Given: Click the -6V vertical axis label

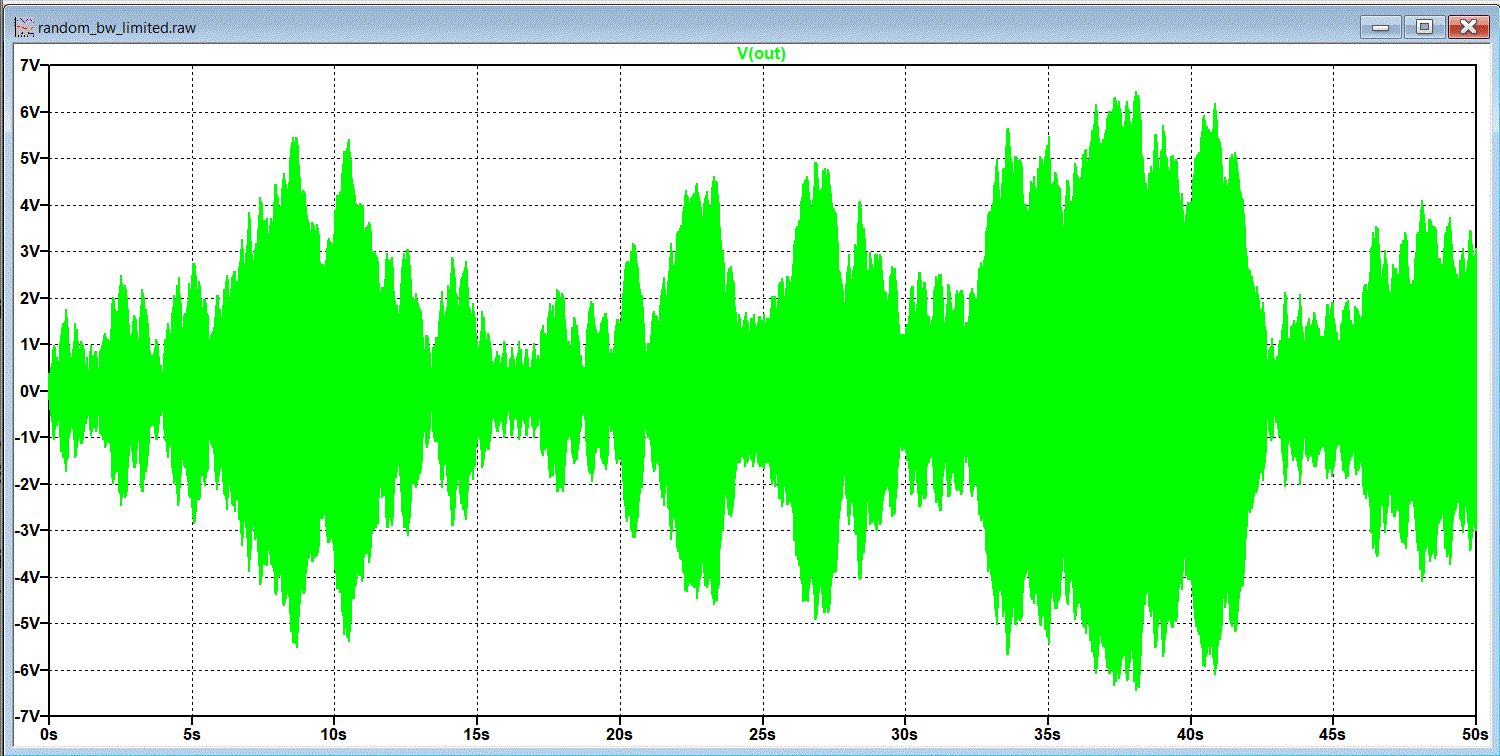Looking at the screenshot, I should click(26, 670).
